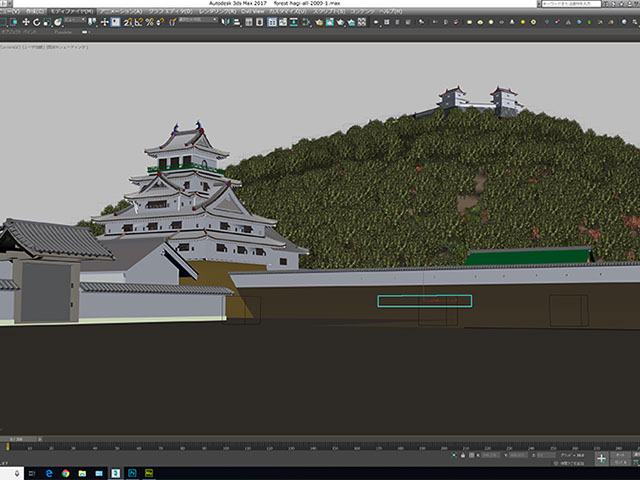The width and height of the screenshot is (640, 480).
Task: Click the ヘルプ(H) menu item
Action: coord(390,12)
